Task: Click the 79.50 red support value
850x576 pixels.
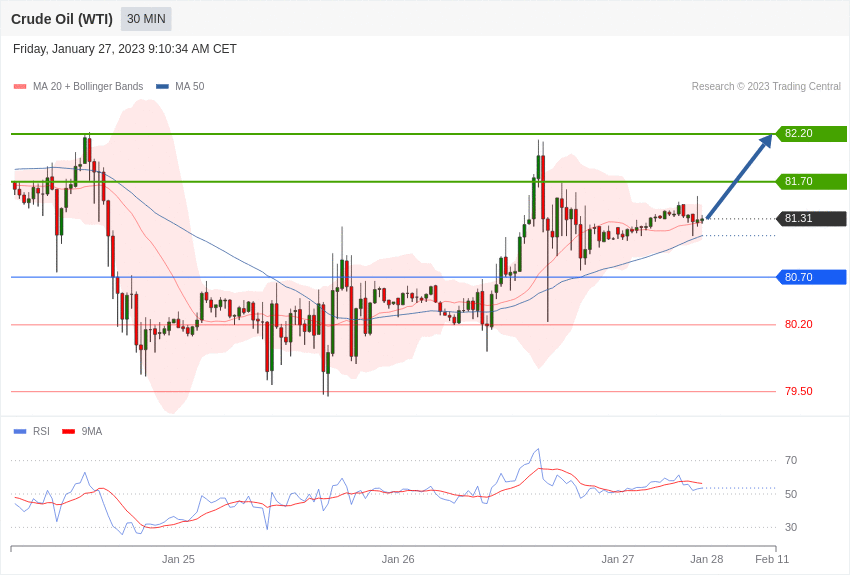Action: pos(799,391)
